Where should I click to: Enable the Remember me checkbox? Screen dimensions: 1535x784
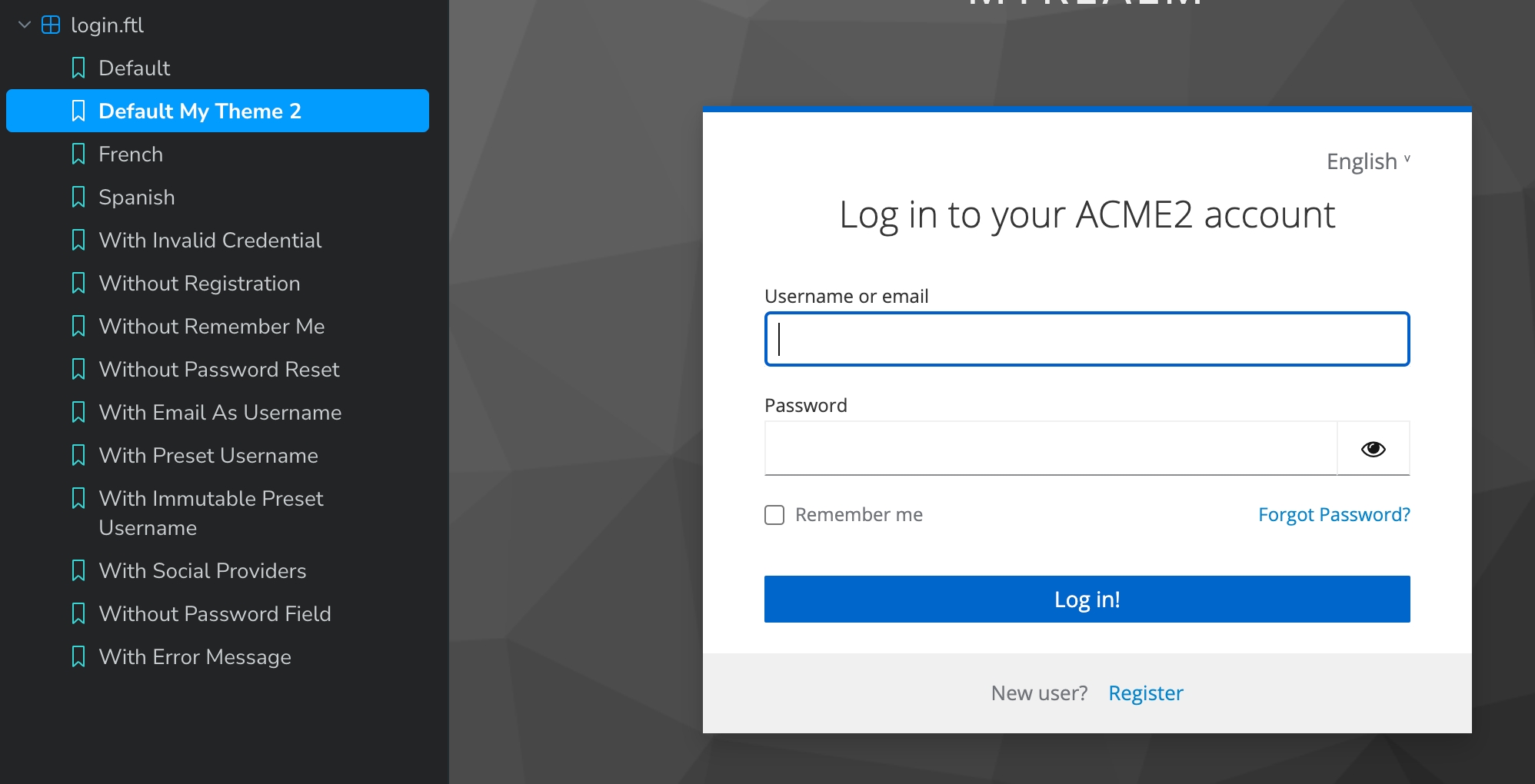[x=774, y=515]
